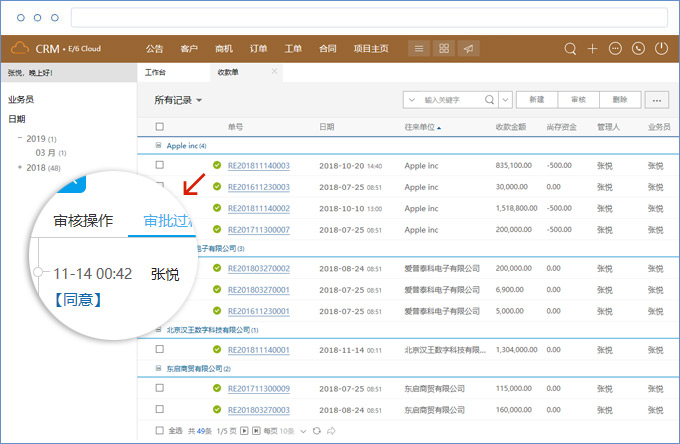The width and height of the screenshot is (680, 444).
Task: Collapse the Apple inc group
Action: tap(158, 145)
